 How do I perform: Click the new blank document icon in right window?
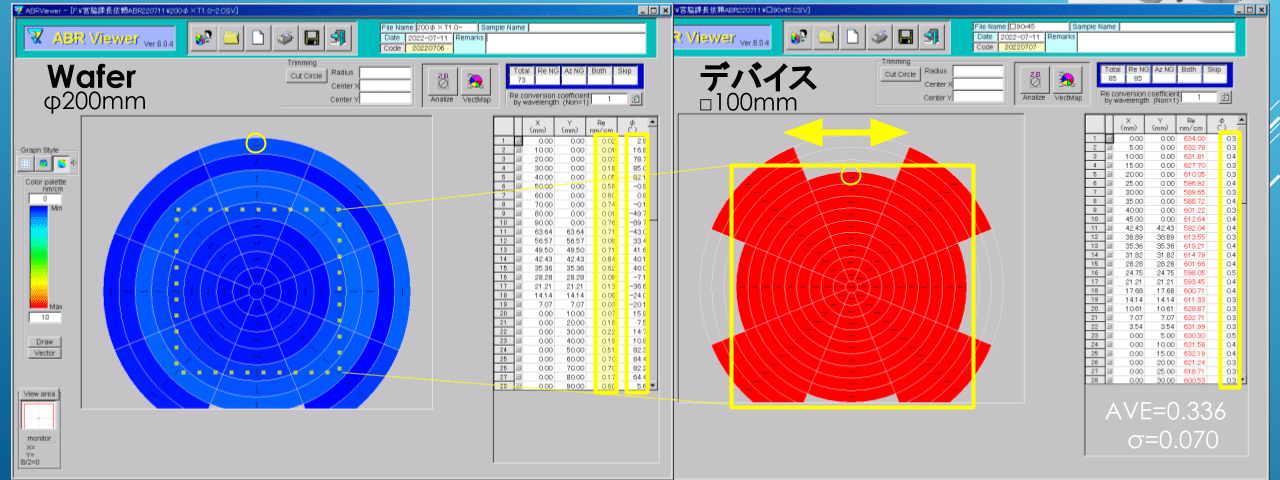(x=851, y=37)
